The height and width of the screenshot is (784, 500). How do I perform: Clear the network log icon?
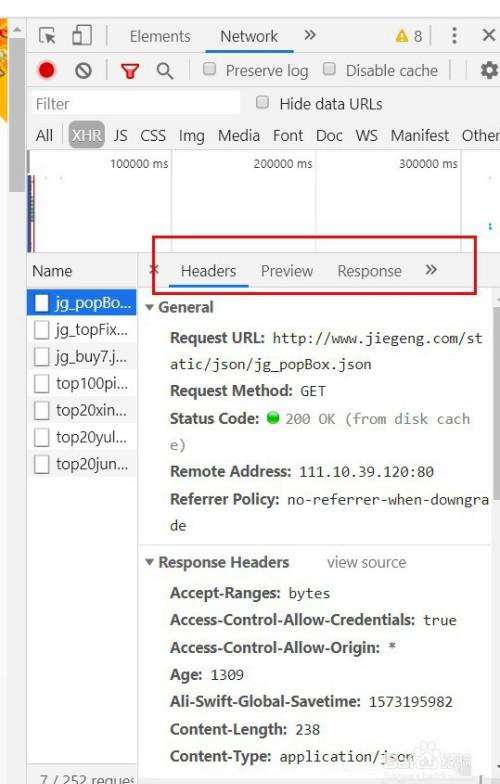pos(84,71)
